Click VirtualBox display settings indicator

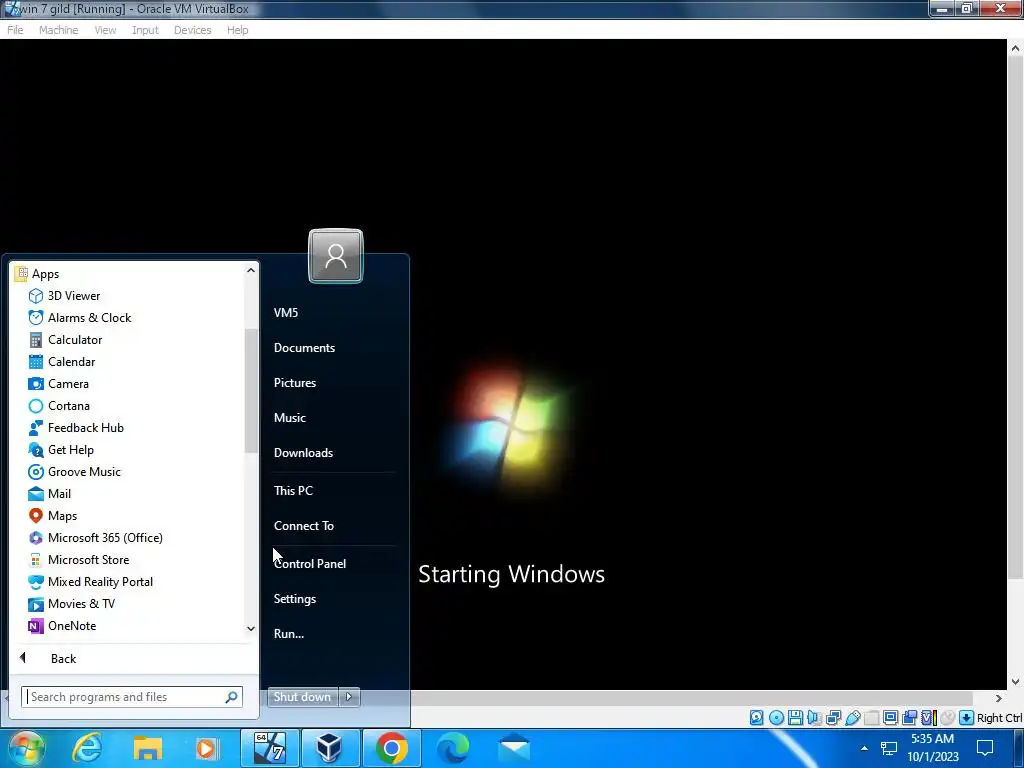(x=890, y=718)
